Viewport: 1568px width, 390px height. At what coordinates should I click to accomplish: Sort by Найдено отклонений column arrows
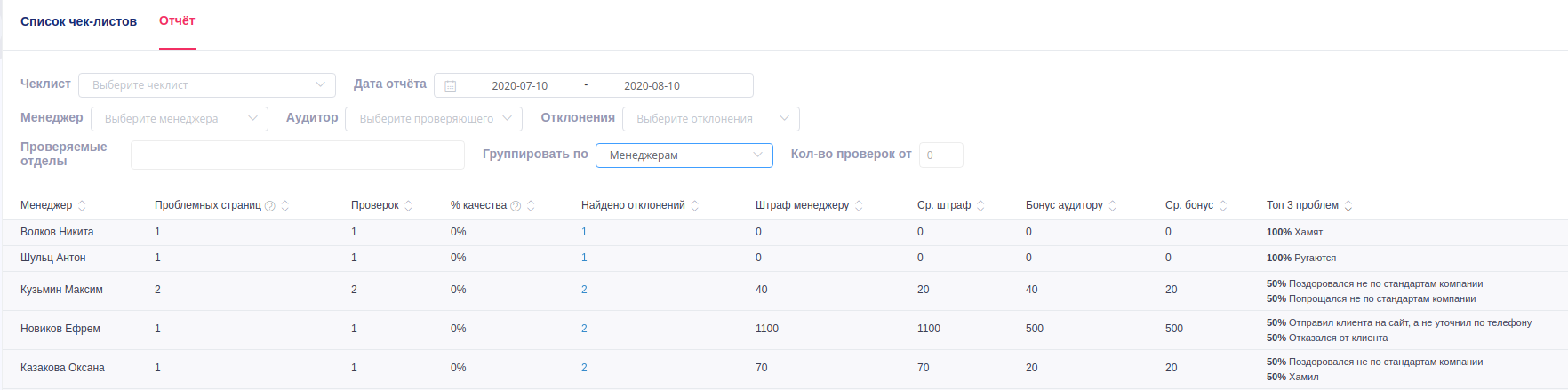tap(695, 206)
